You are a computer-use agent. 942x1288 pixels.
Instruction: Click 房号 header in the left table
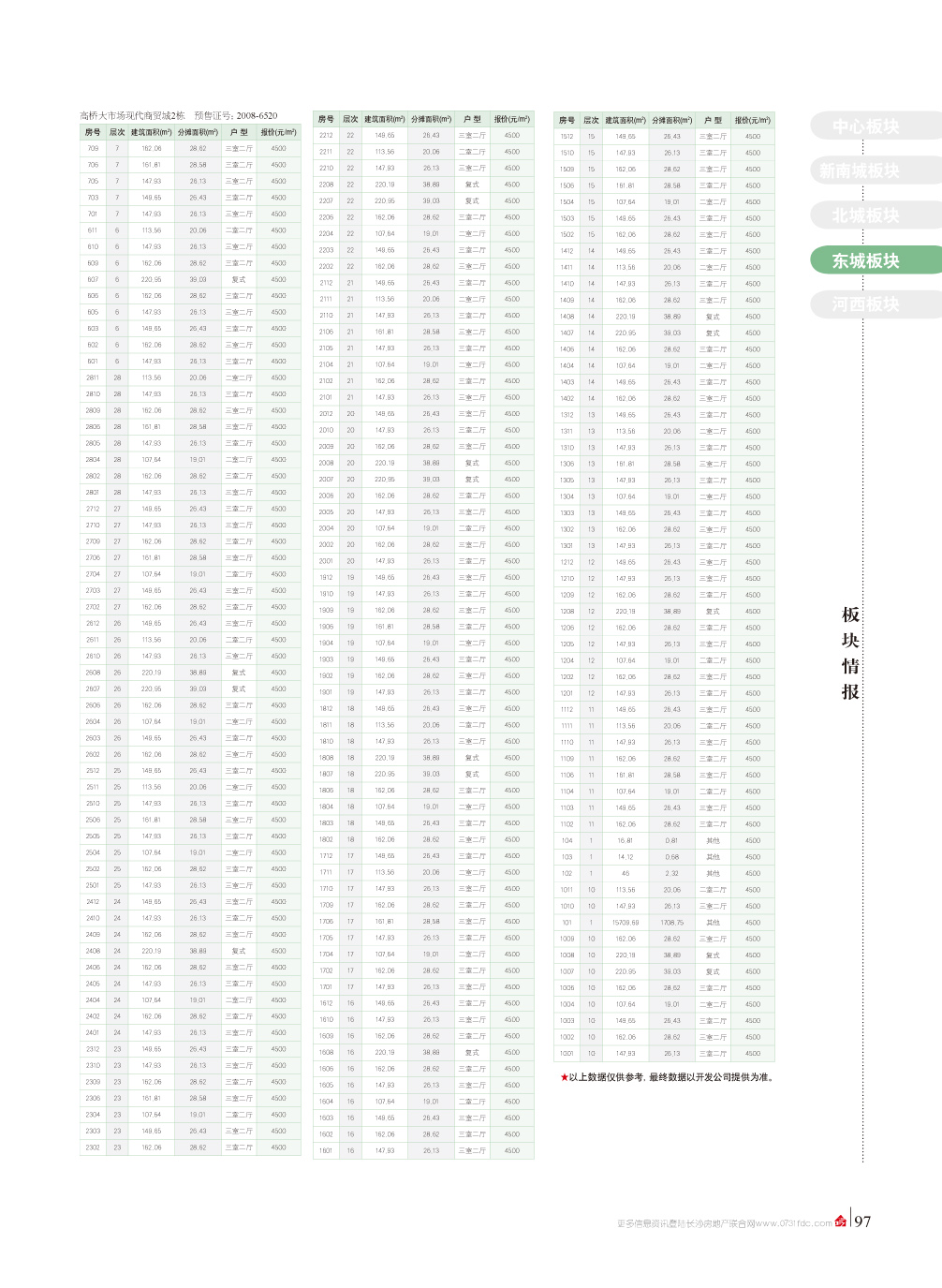tap(93, 132)
